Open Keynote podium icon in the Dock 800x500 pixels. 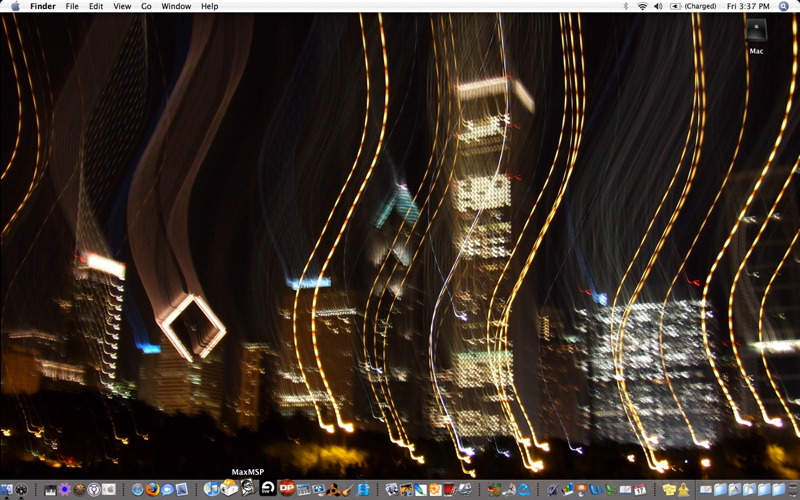pyautogui.click(x=582, y=490)
